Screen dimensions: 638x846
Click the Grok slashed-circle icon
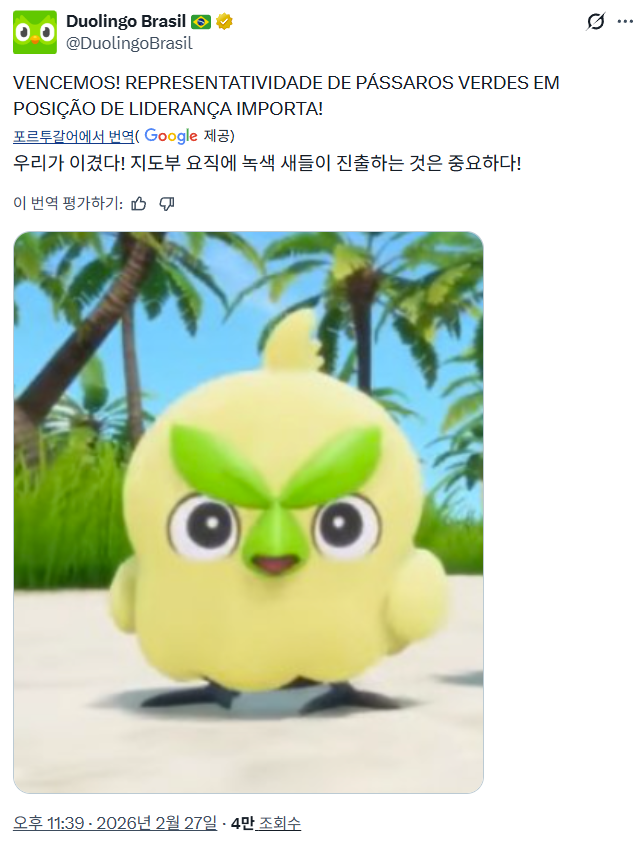[596, 22]
